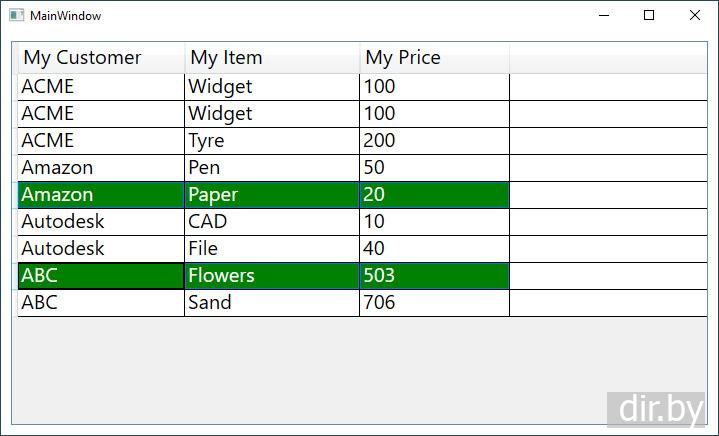Select the Sand item cell
Image resolution: width=719 pixels, height=436 pixels.
point(272,303)
